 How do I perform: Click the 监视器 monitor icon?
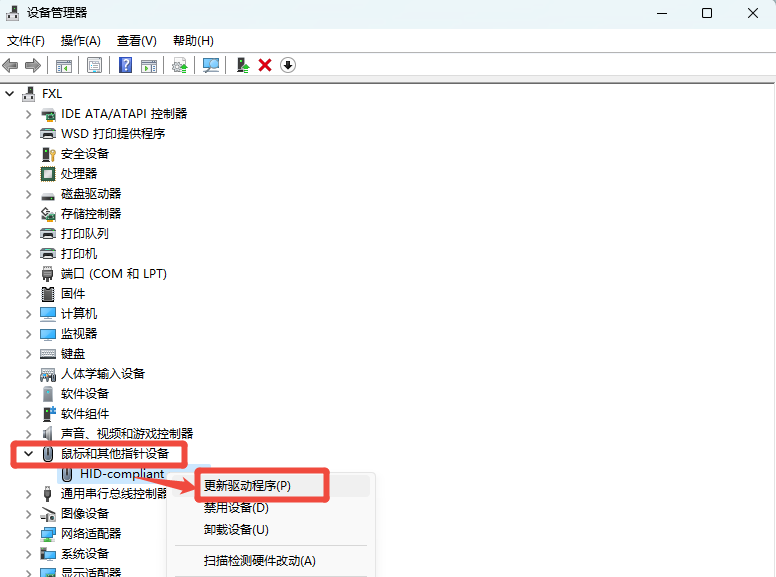(48, 335)
